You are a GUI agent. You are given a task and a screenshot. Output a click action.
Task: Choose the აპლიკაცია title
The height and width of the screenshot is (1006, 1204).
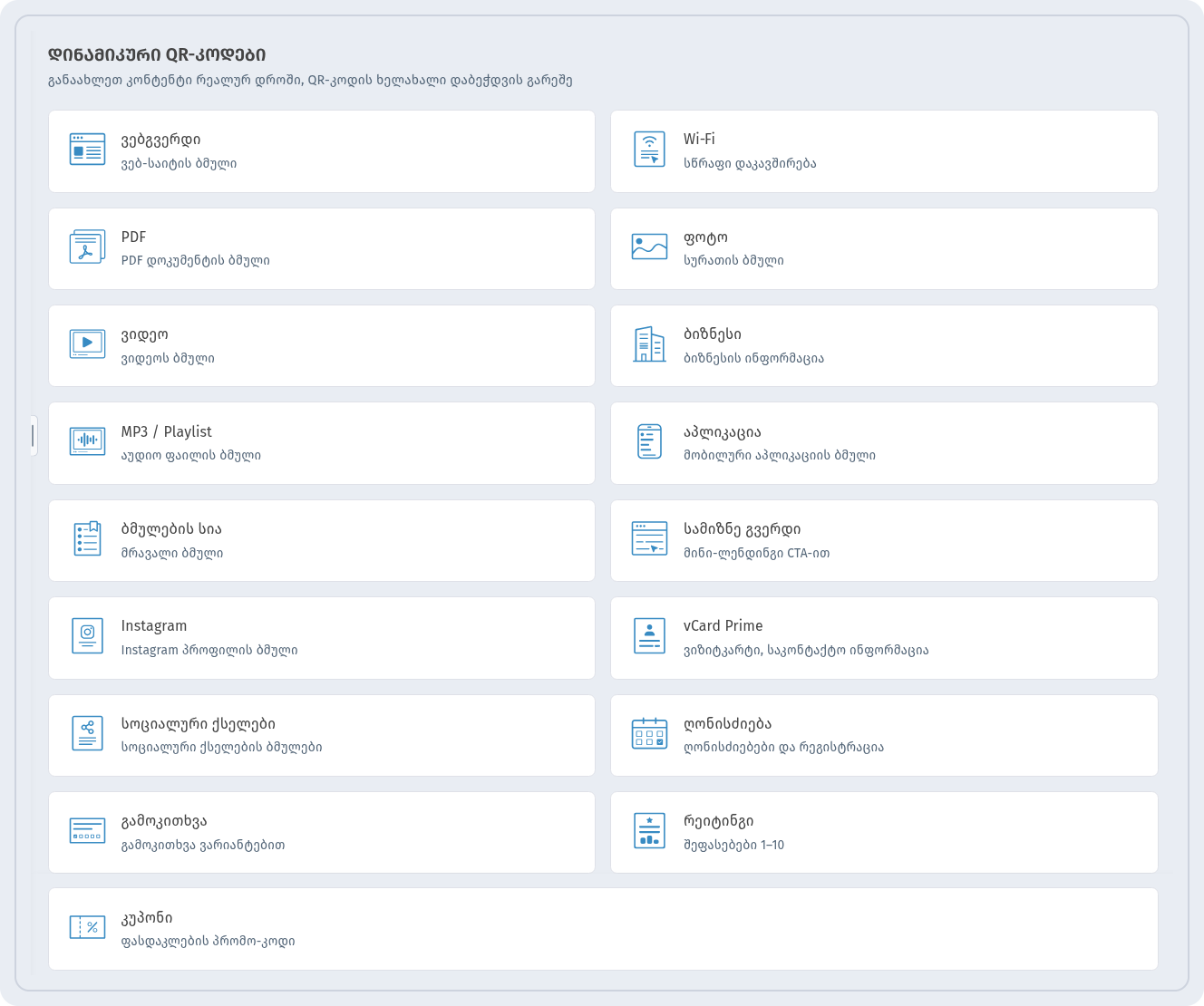point(723,432)
